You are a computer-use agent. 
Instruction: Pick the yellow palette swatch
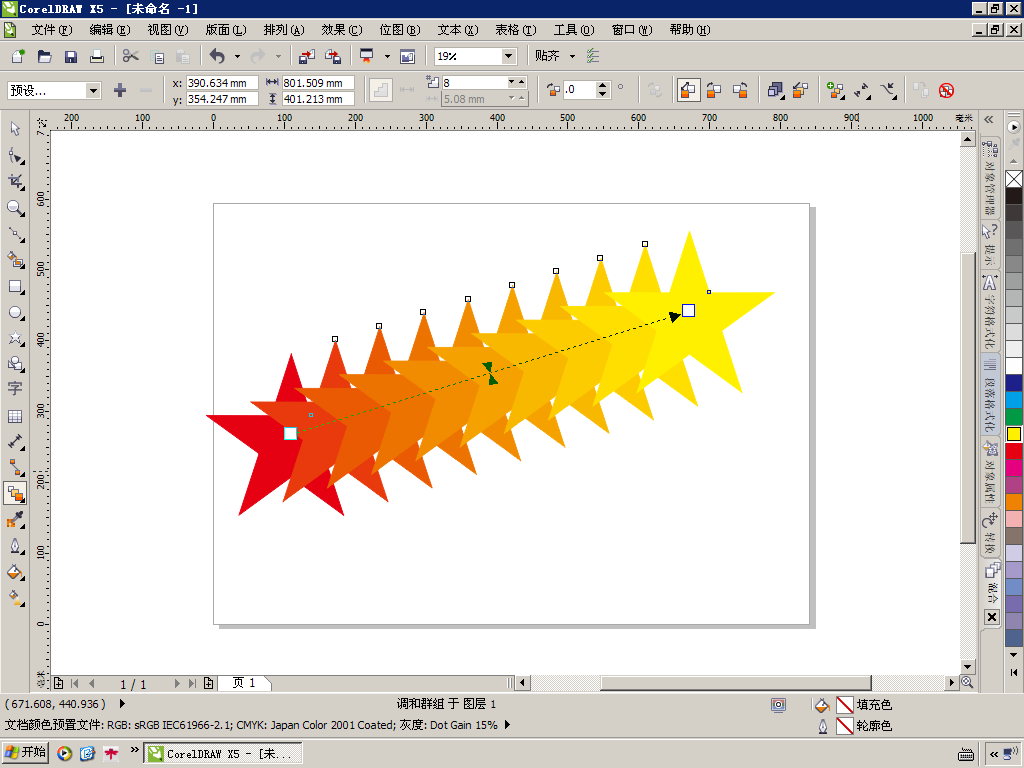point(1014,434)
